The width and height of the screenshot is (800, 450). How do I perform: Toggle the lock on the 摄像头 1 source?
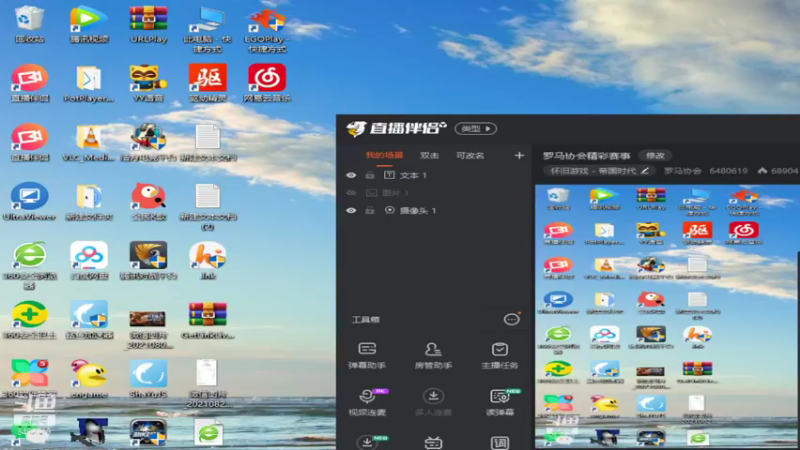[370, 210]
